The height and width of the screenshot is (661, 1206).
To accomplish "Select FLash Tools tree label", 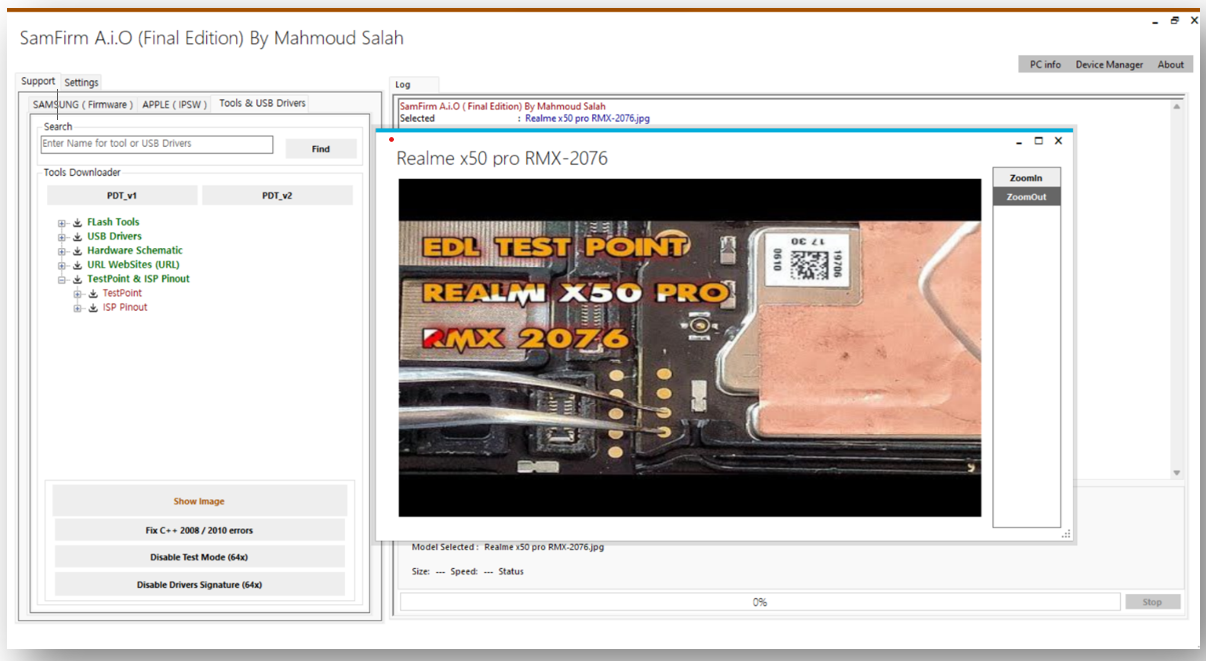I will click(x=113, y=223).
